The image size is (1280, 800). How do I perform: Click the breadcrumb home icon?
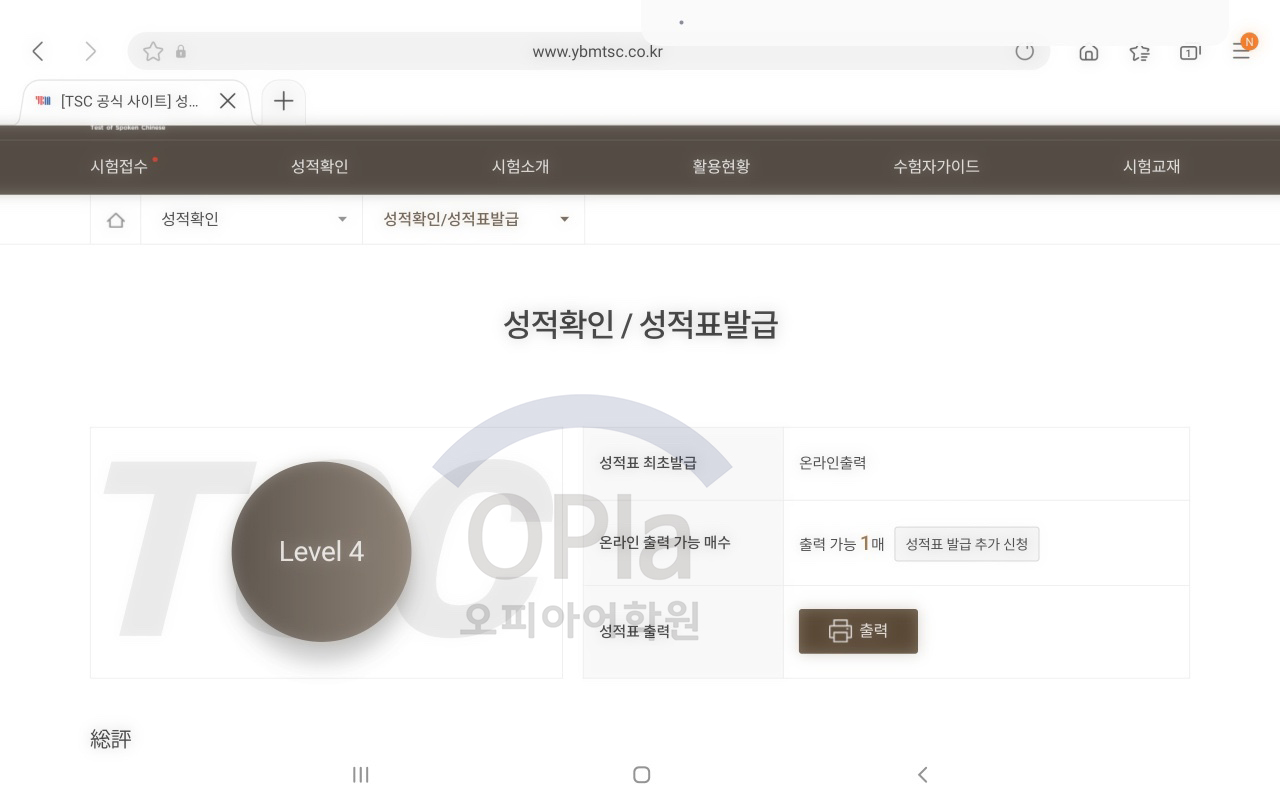(x=116, y=220)
